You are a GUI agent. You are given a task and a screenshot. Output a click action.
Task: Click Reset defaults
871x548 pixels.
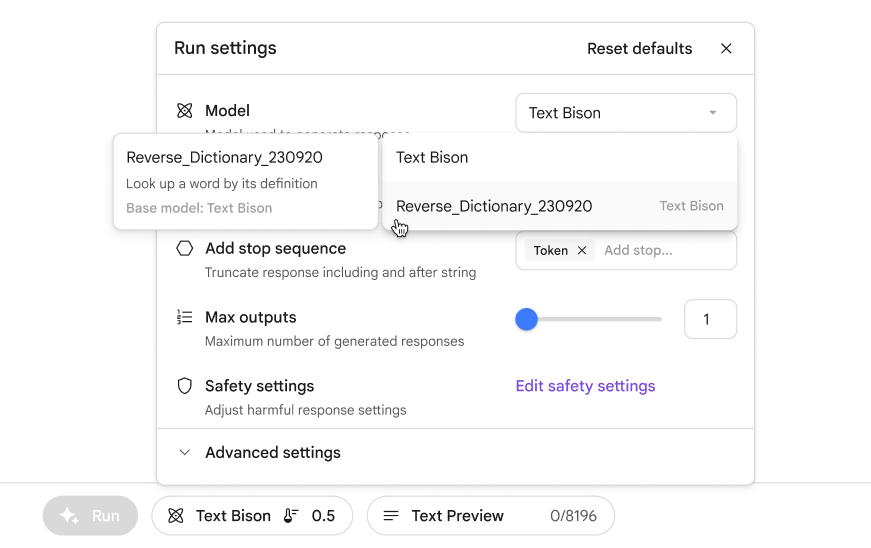click(x=639, y=48)
